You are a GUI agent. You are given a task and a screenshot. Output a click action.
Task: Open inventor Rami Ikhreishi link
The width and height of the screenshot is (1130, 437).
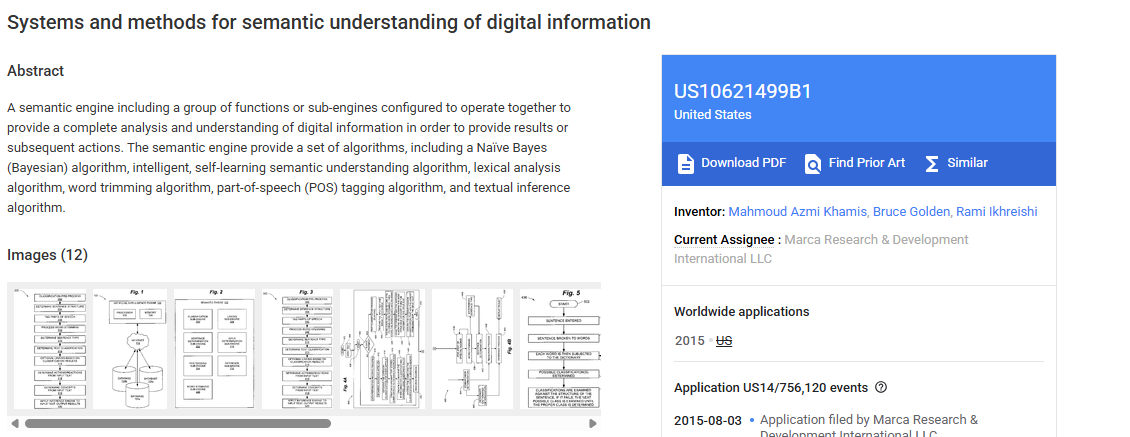996,212
